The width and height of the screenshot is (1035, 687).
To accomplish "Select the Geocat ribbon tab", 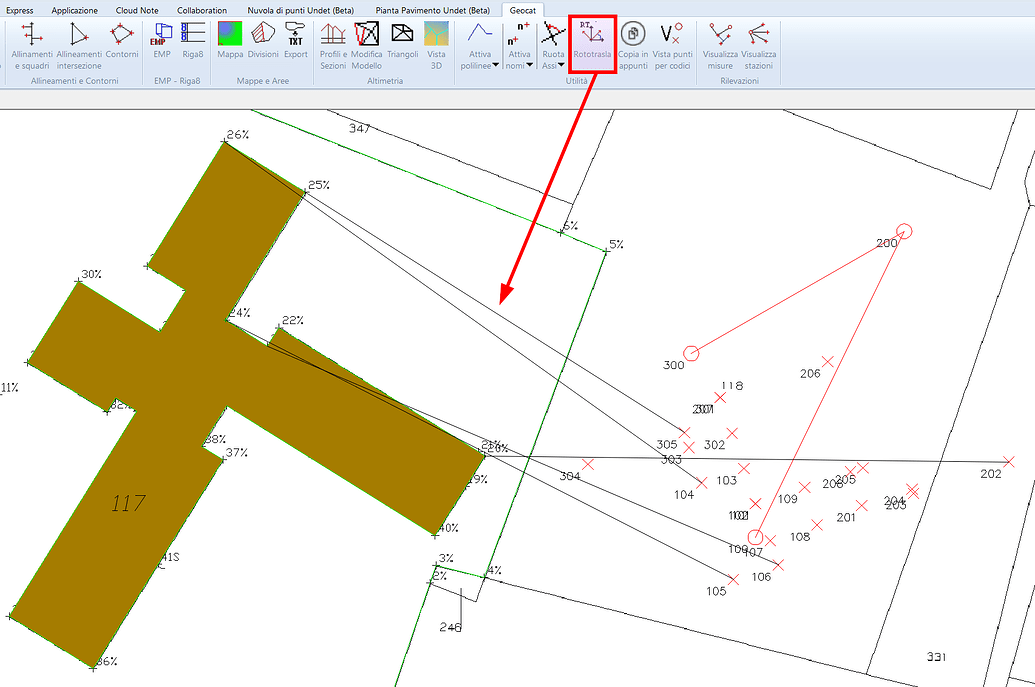I will 523,11.
